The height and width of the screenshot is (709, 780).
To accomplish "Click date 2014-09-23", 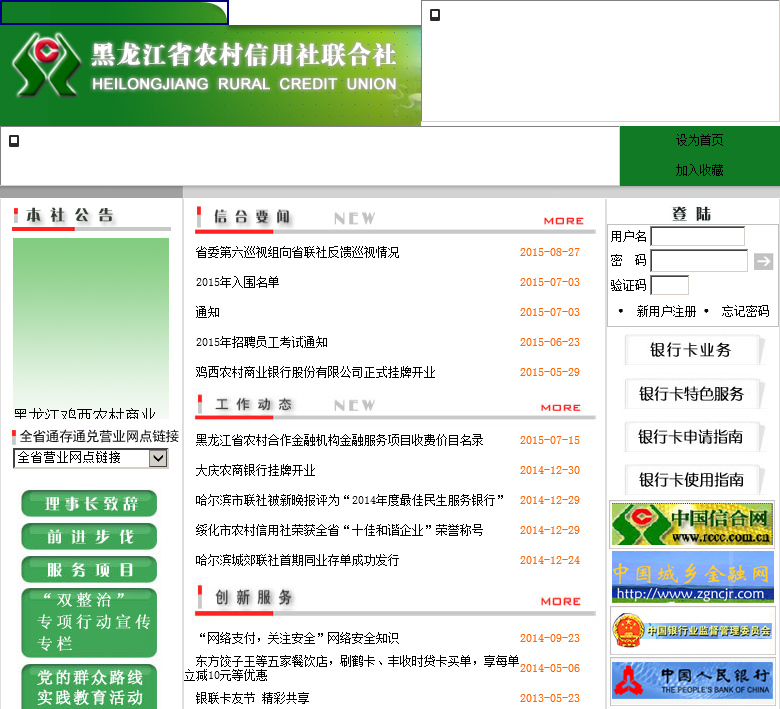I will (x=550, y=638).
